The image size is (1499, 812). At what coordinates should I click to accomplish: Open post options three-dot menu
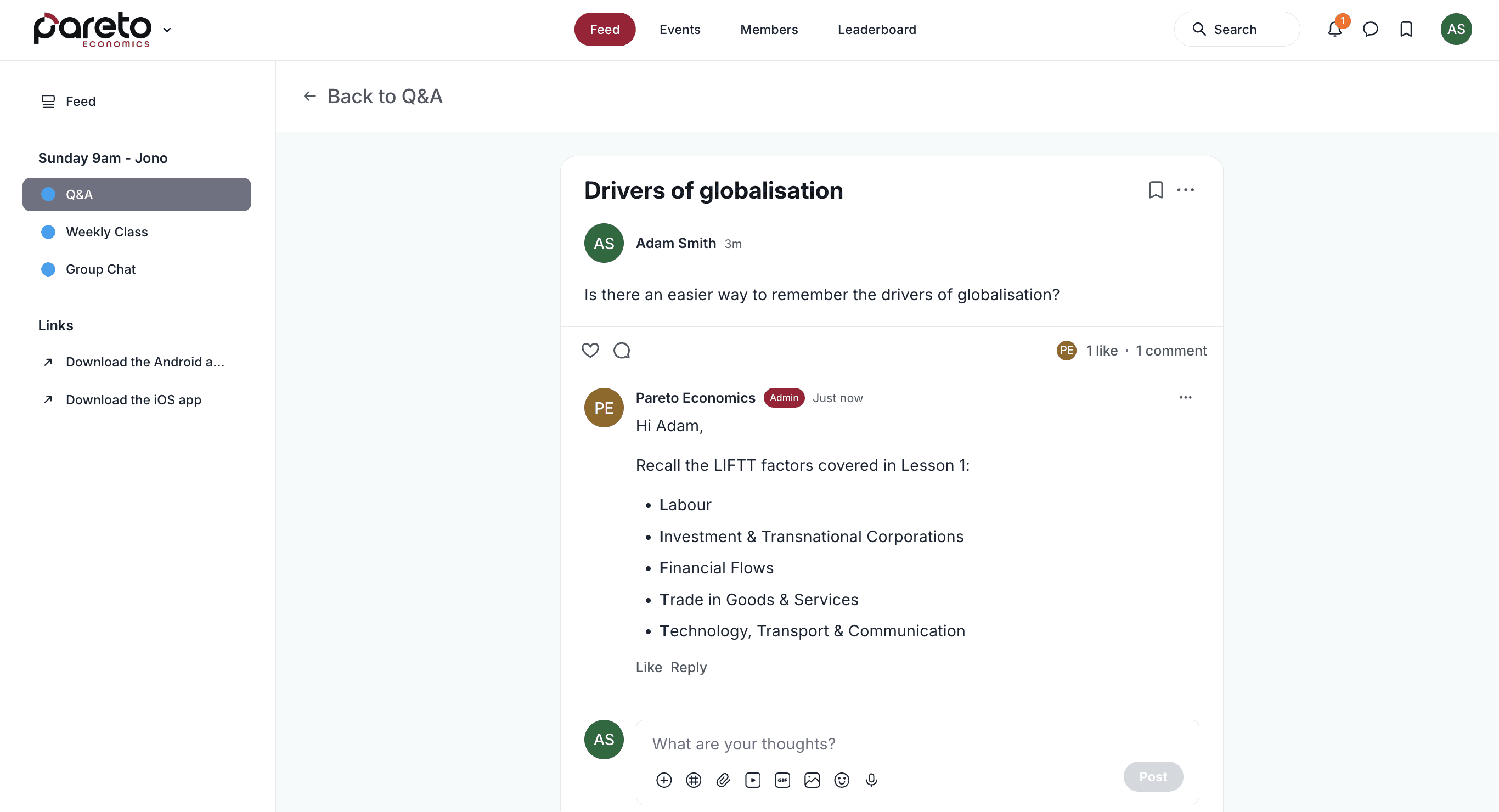1185,190
